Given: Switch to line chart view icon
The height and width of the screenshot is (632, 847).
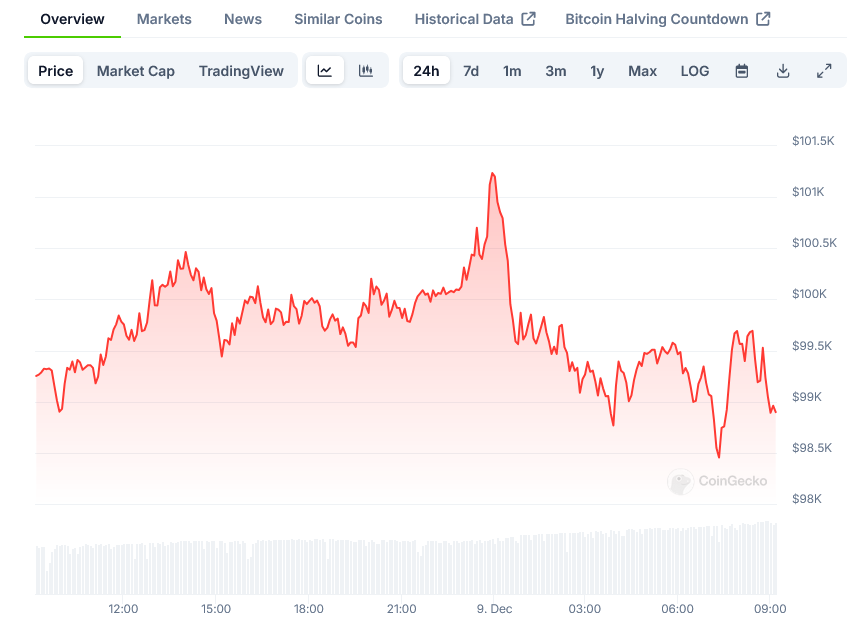Looking at the screenshot, I should tap(325, 71).
